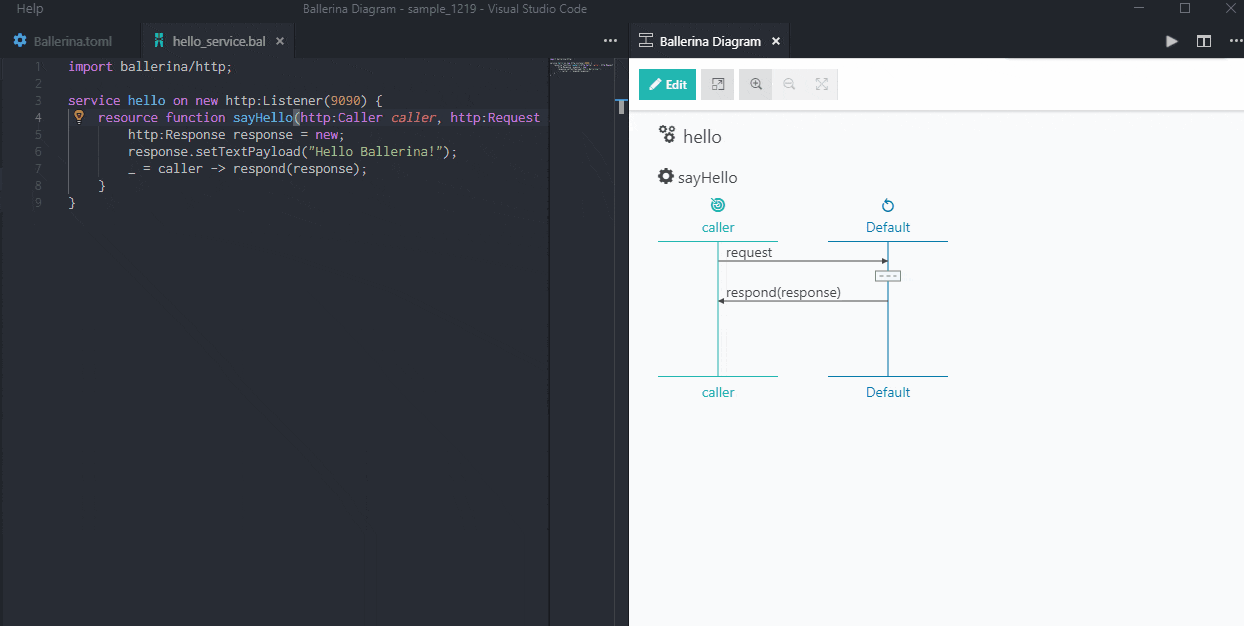Click the respond(response) arrow label
The width and height of the screenshot is (1244, 626).
click(x=783, y=293)
